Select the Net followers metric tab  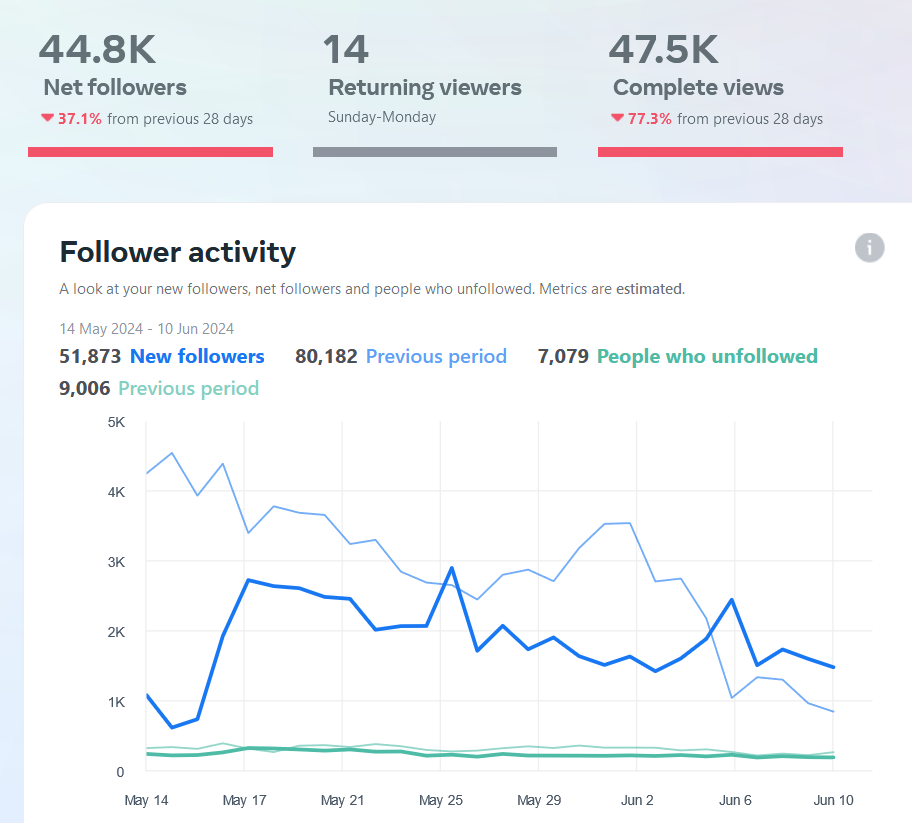[115, 88]
